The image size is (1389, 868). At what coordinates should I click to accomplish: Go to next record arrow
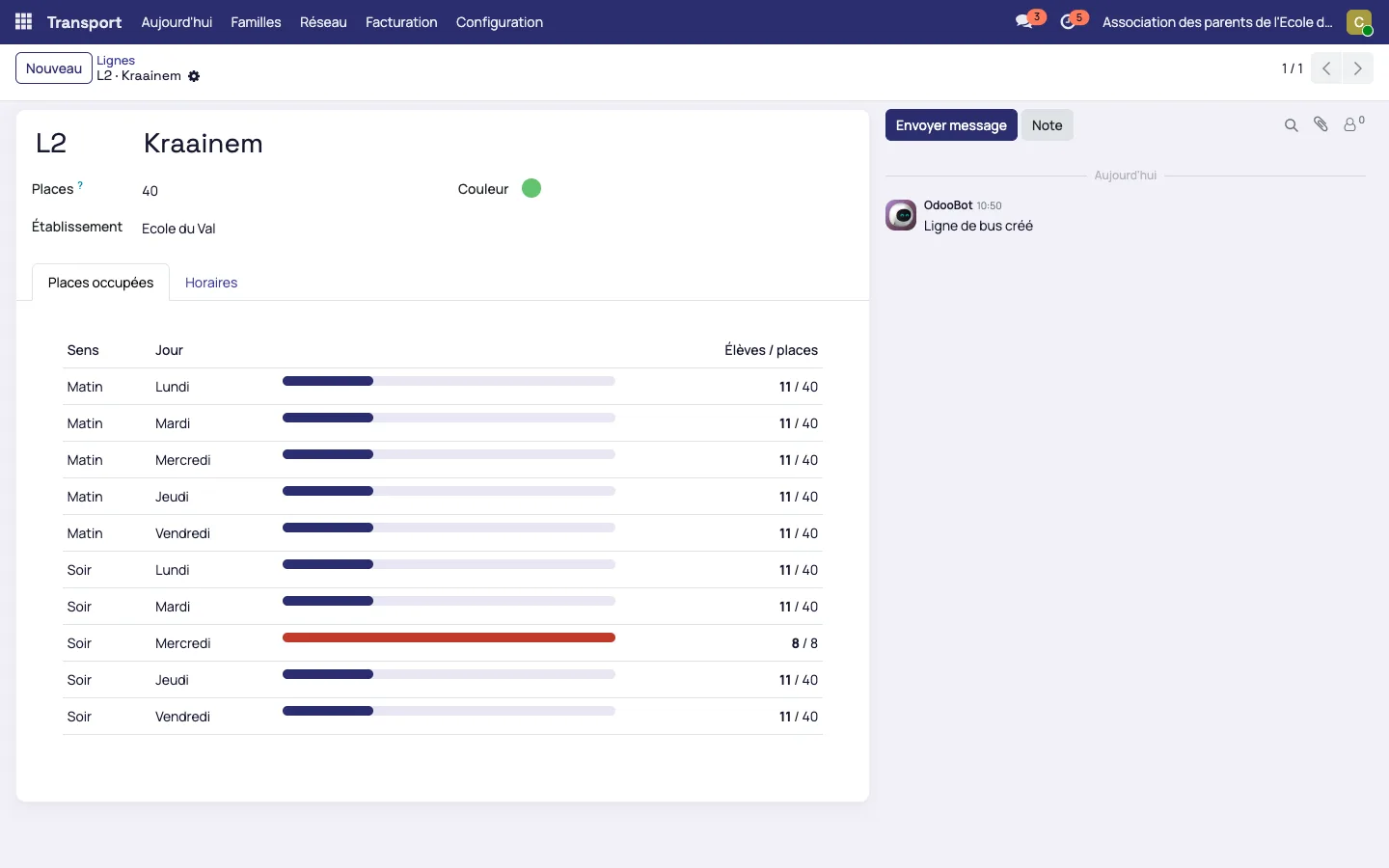coord(1358,68)
